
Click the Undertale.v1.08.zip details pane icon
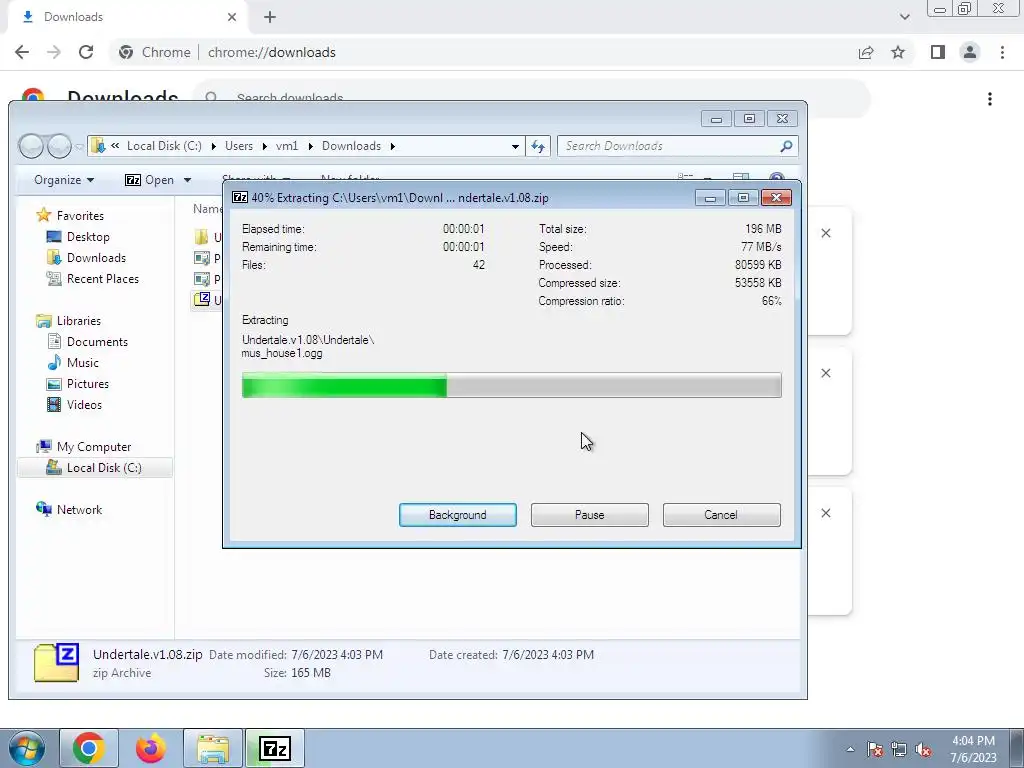point(57,663)
